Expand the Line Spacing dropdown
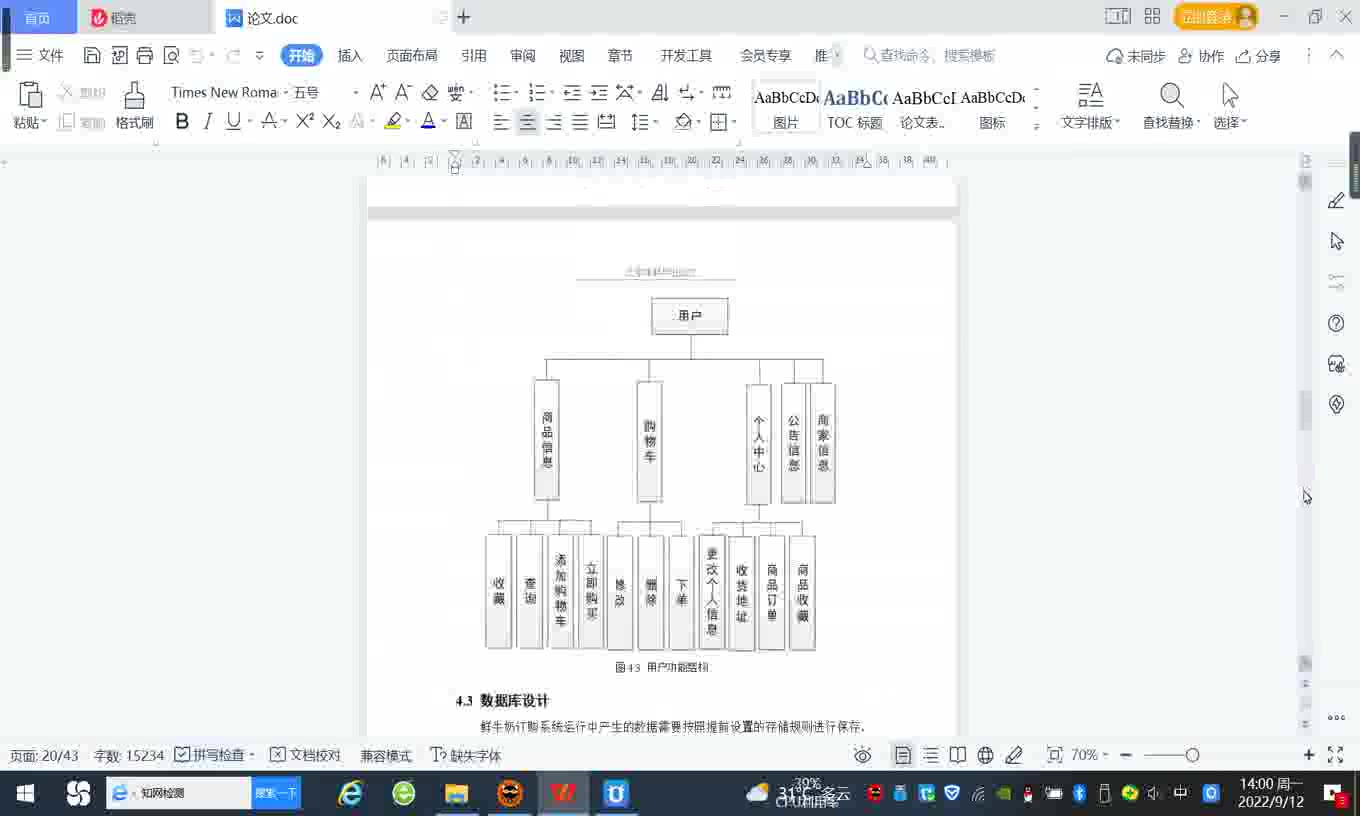Screen dimensions: 1360x816 (x=655, y=122)
